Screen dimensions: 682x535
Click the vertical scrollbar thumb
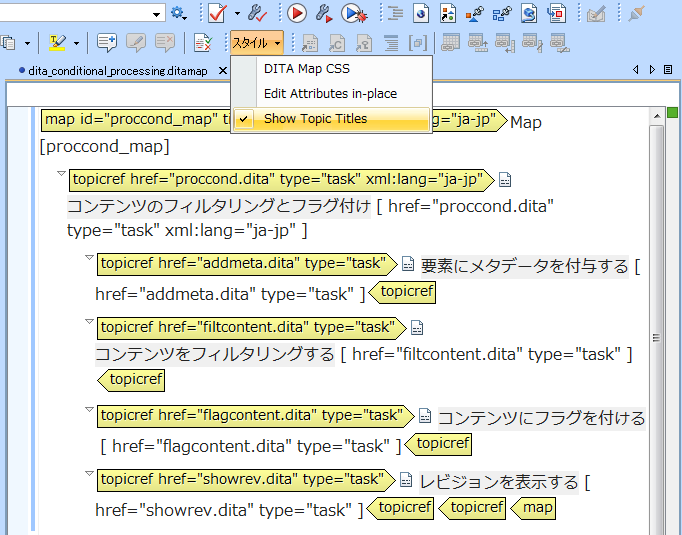(656, 331)
